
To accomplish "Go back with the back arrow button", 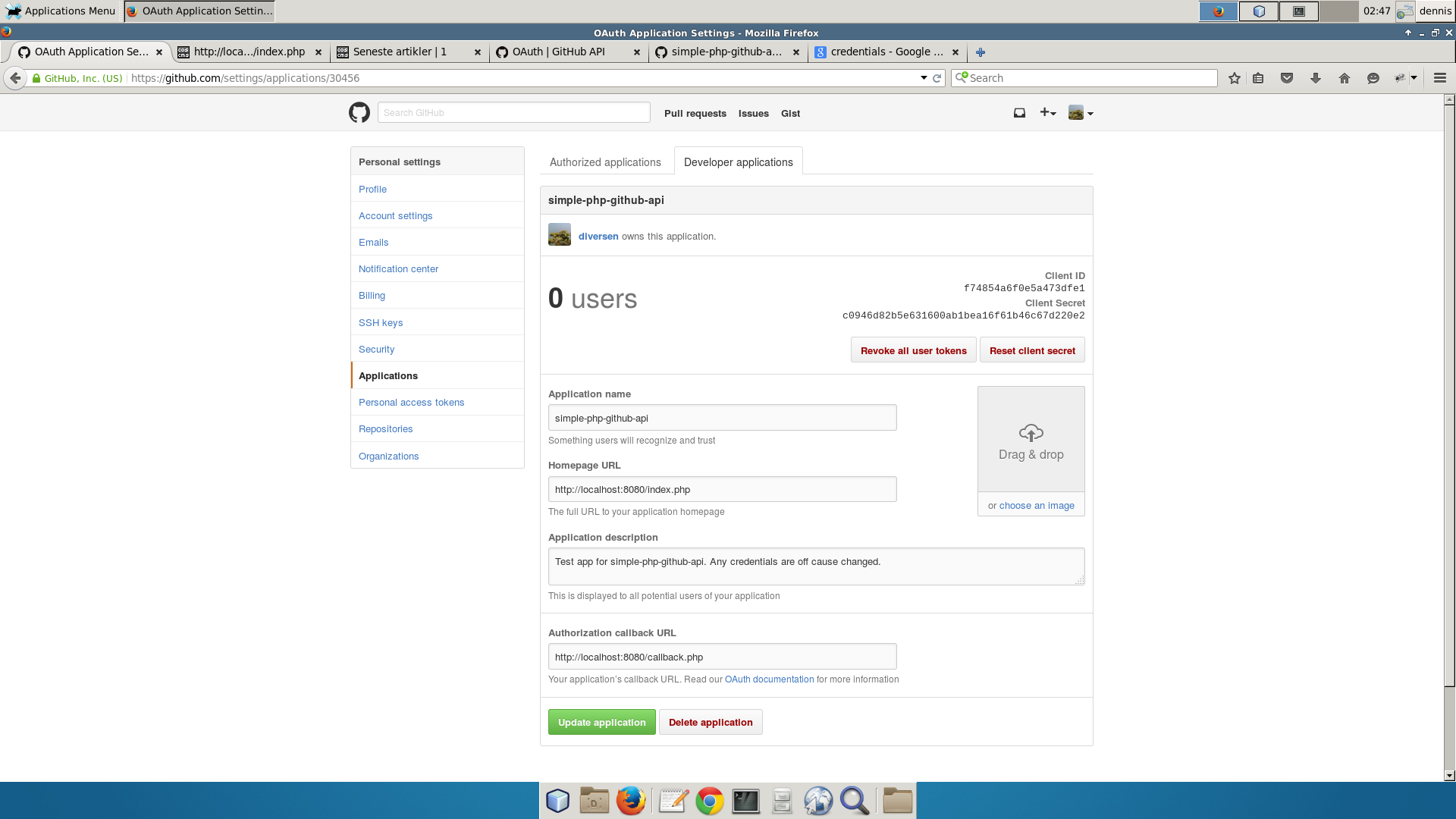I will pos(15,78).
